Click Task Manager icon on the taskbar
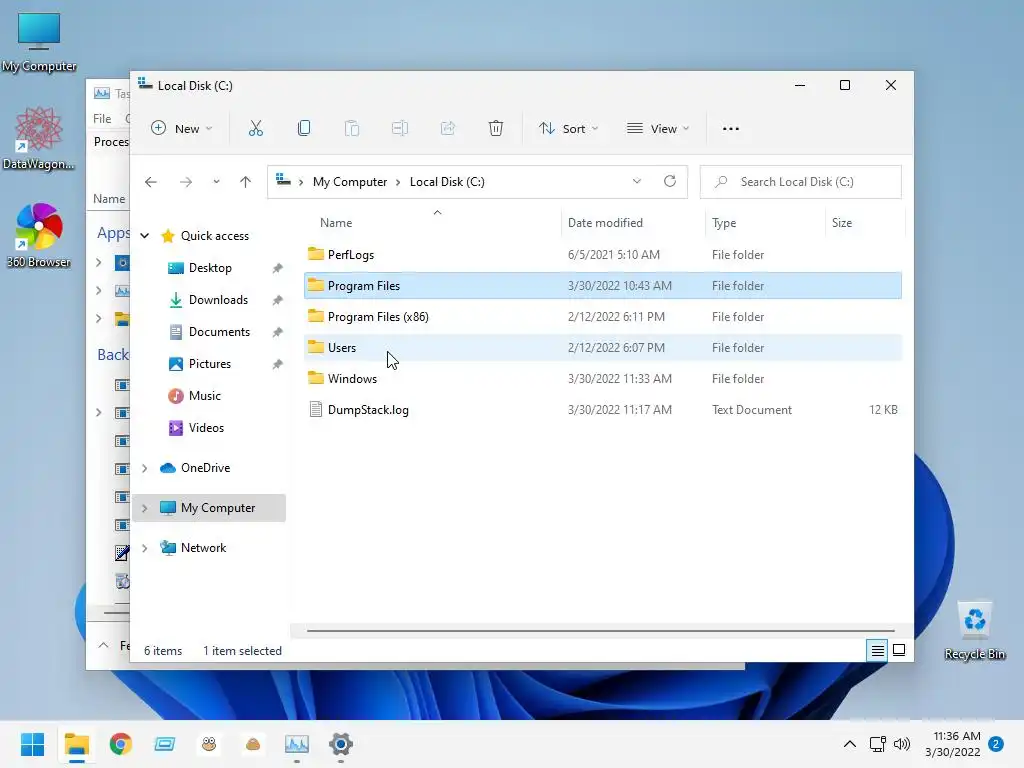This screenshot has height=768, width=1024. tap(296, 744)
